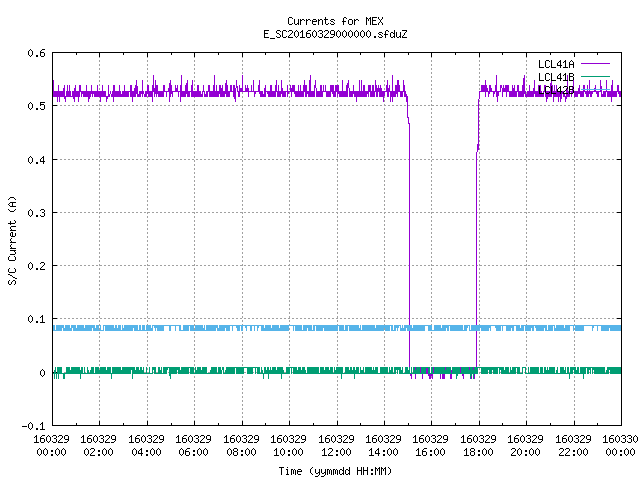Click the 18:00 time tick label
The height and width of the screenshot is (480, 640).
[478, 453]
